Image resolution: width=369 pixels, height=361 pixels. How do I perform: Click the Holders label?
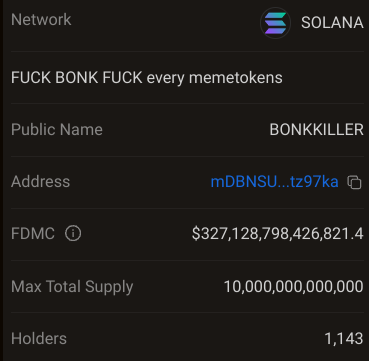click(x=39, y=339)
